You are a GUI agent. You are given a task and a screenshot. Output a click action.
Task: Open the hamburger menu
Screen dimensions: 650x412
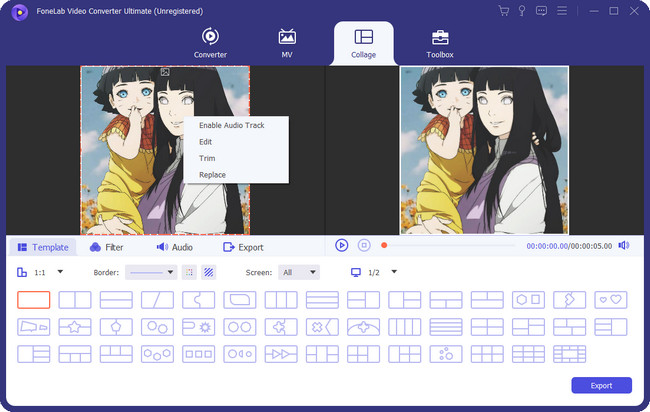(x=562, y=11)
